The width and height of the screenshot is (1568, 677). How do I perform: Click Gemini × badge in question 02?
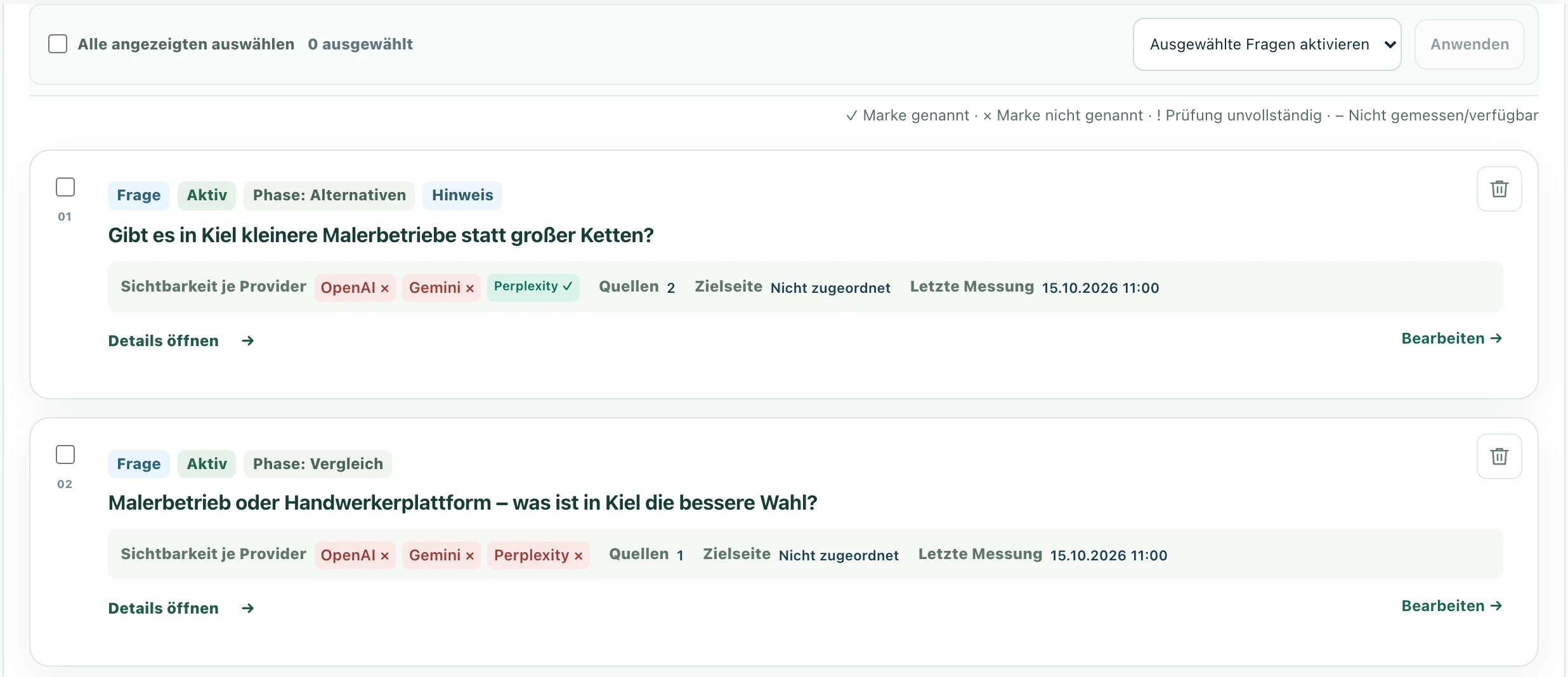[441, 555]
